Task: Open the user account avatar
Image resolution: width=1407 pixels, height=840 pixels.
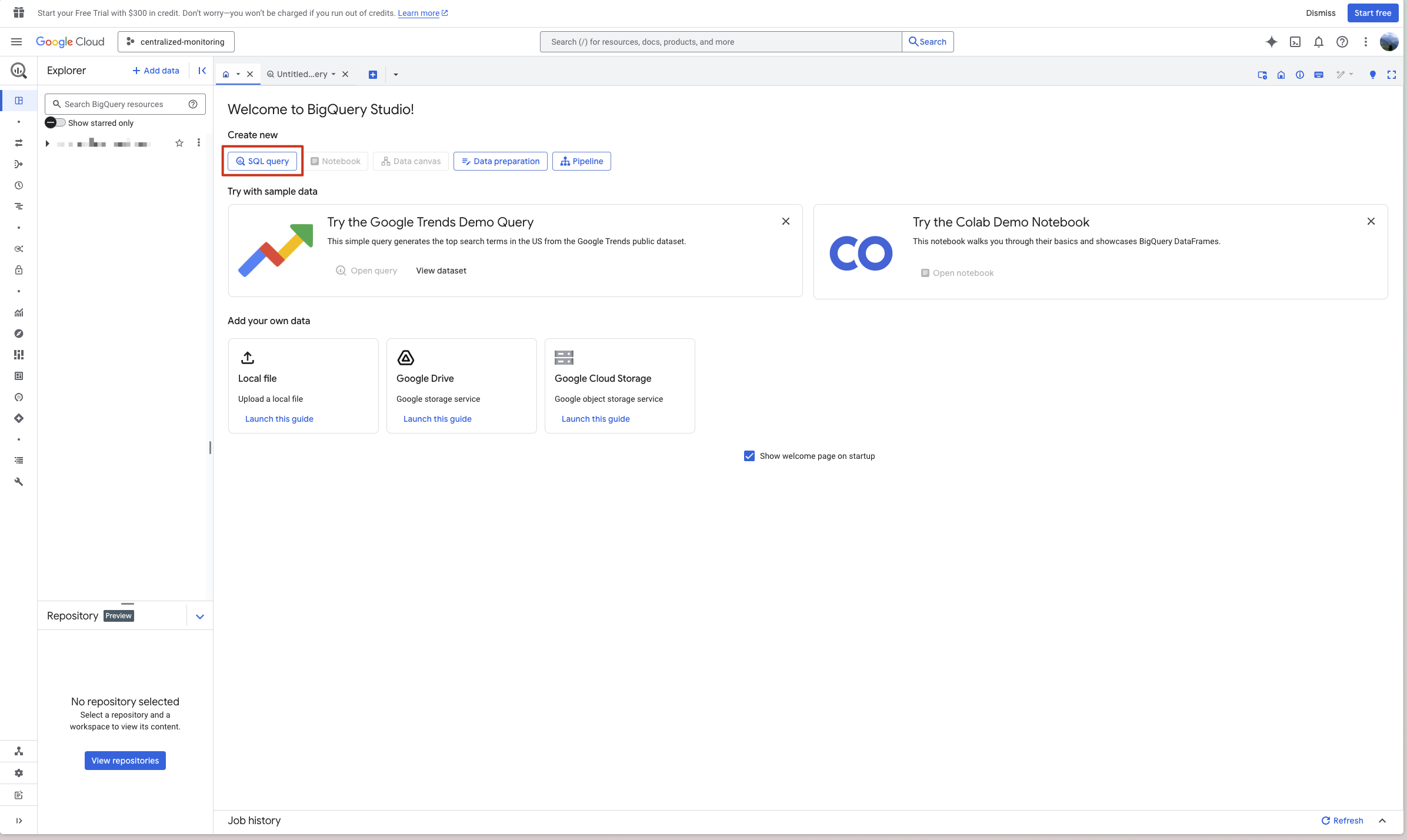Action: click(x=1389, y=42)
